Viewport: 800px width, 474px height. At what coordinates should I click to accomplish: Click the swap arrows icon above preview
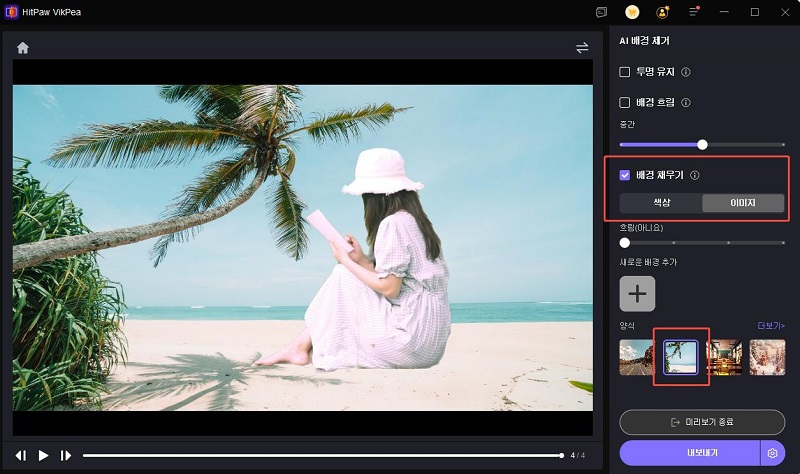pos(582,48)
